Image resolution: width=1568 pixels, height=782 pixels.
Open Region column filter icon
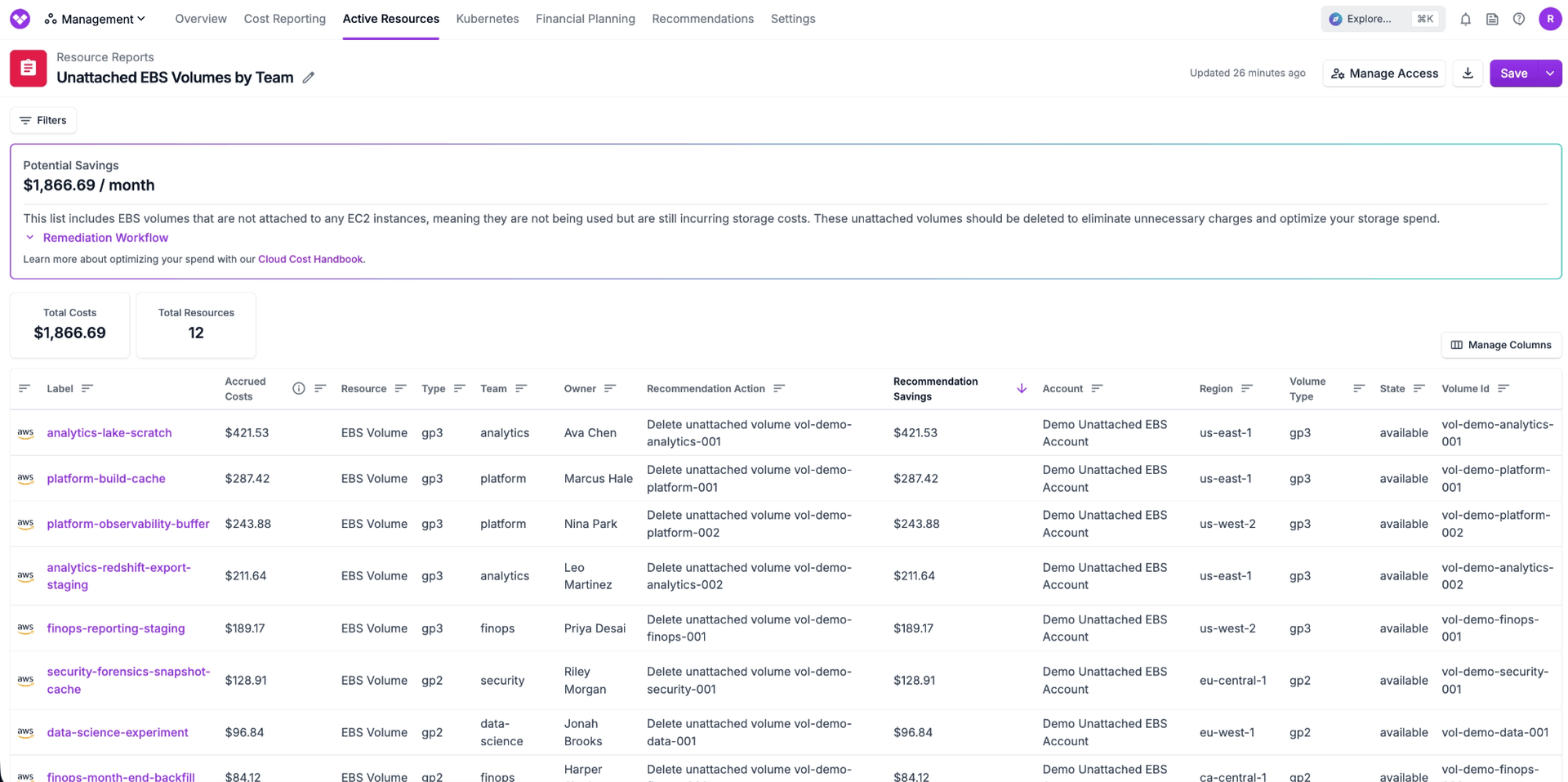coord(1246,388)
